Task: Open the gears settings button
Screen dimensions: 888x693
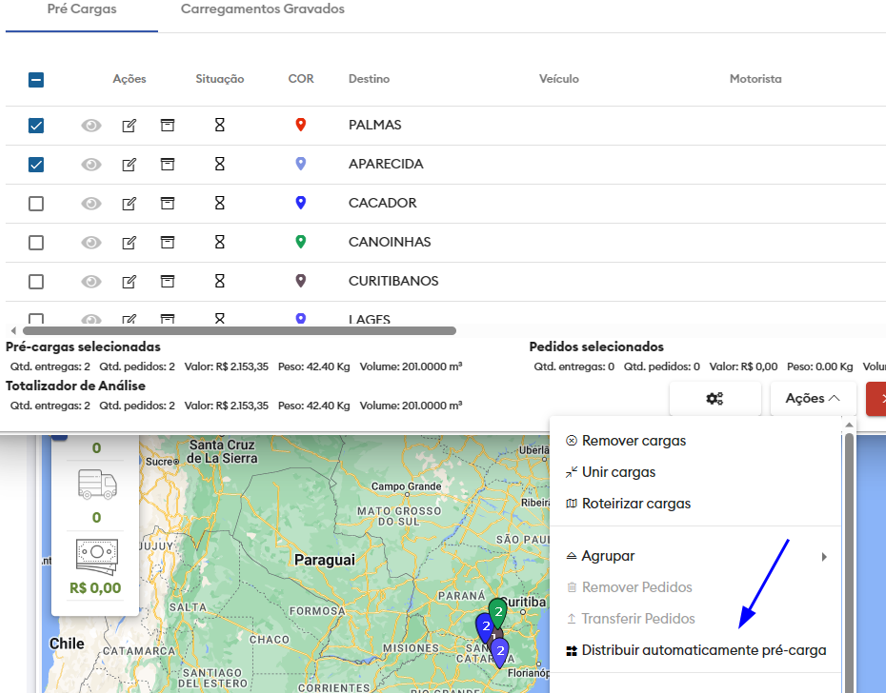Action: click(x=715, y=398)
